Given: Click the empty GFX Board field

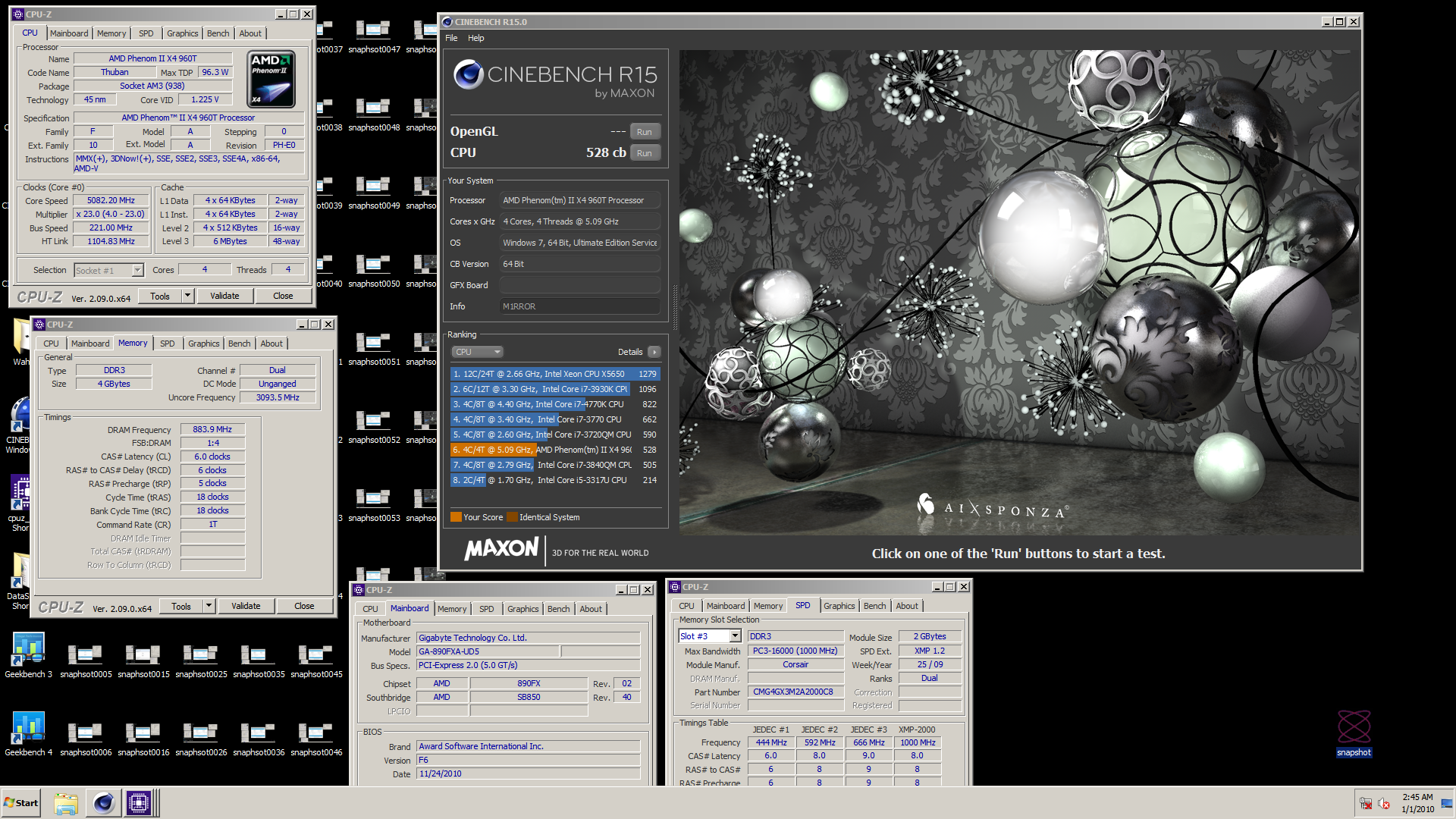Looking at the screenshot, I should 579,285.
